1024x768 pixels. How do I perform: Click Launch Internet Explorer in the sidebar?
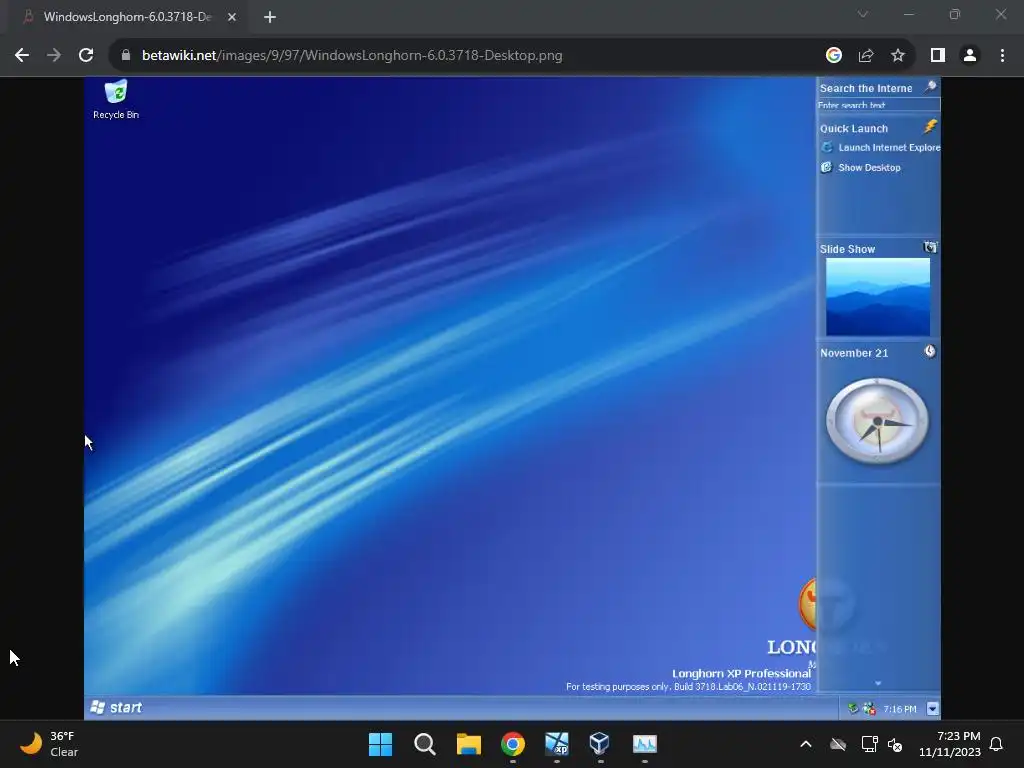click(x=880, y=148)
